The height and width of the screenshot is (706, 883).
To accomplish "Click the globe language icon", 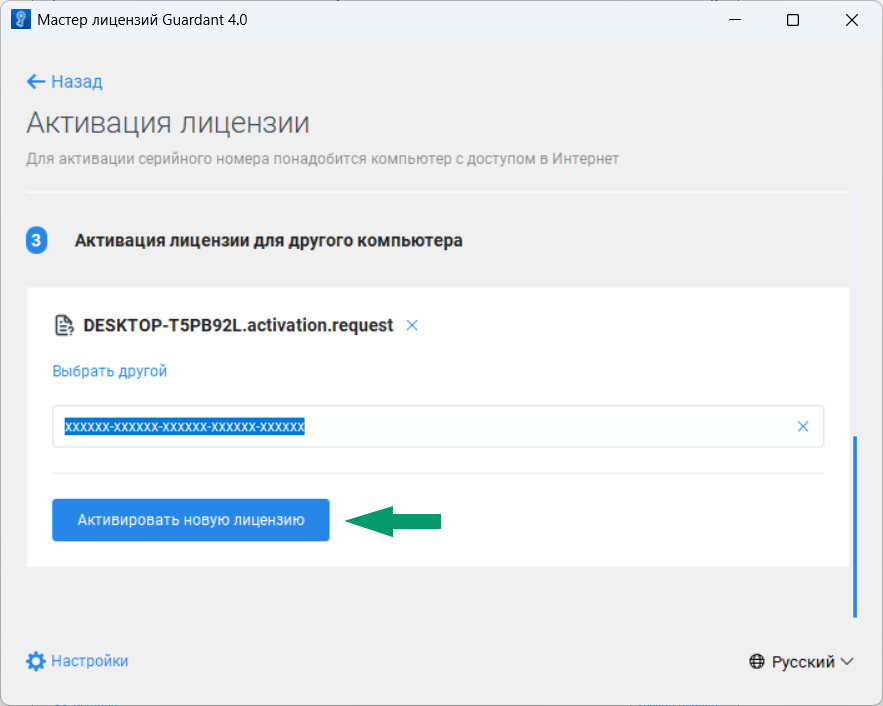I will coord(755,661).
